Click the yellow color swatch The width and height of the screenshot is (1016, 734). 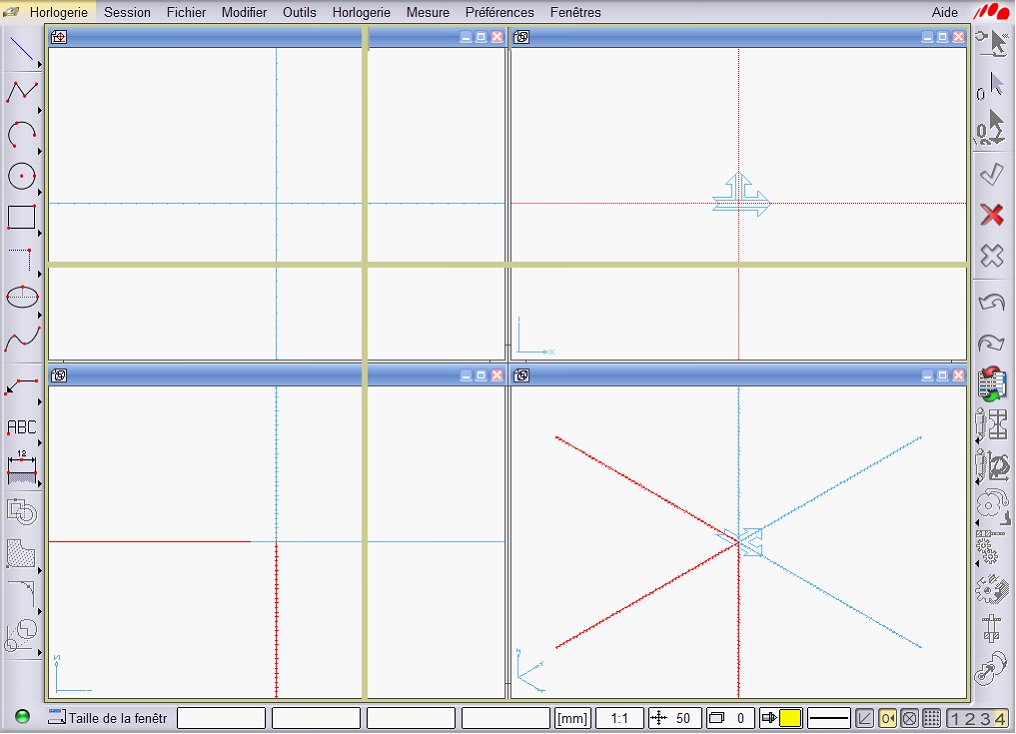pos(790,718)
